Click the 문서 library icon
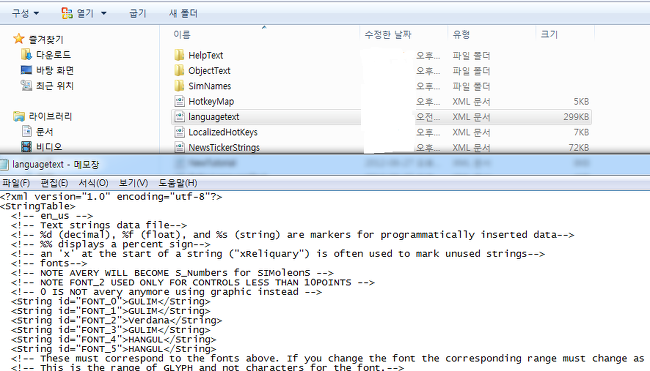This screenshot has height=371, width=650. coord(27,131)
